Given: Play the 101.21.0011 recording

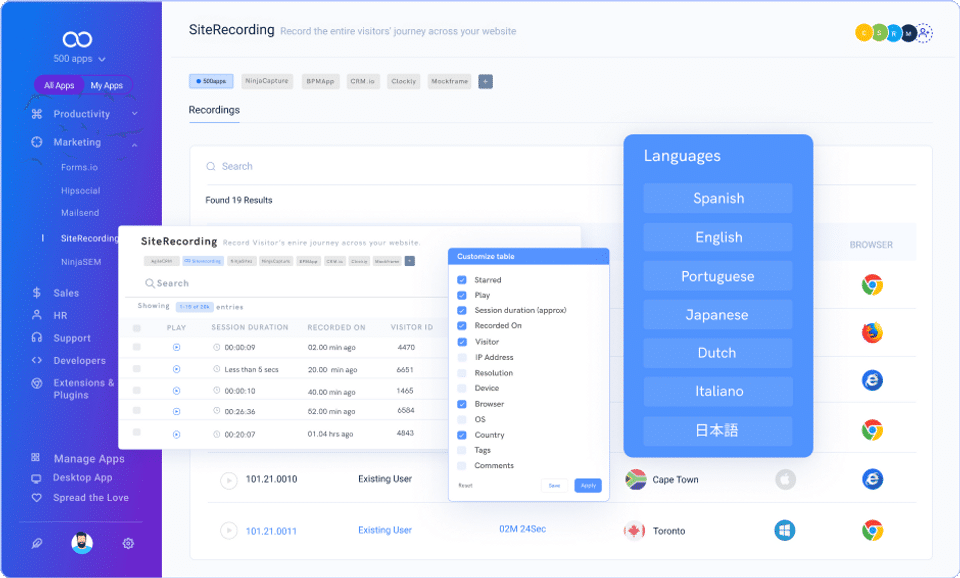Looking at the screenshot, I should click(x=228, y=530).
